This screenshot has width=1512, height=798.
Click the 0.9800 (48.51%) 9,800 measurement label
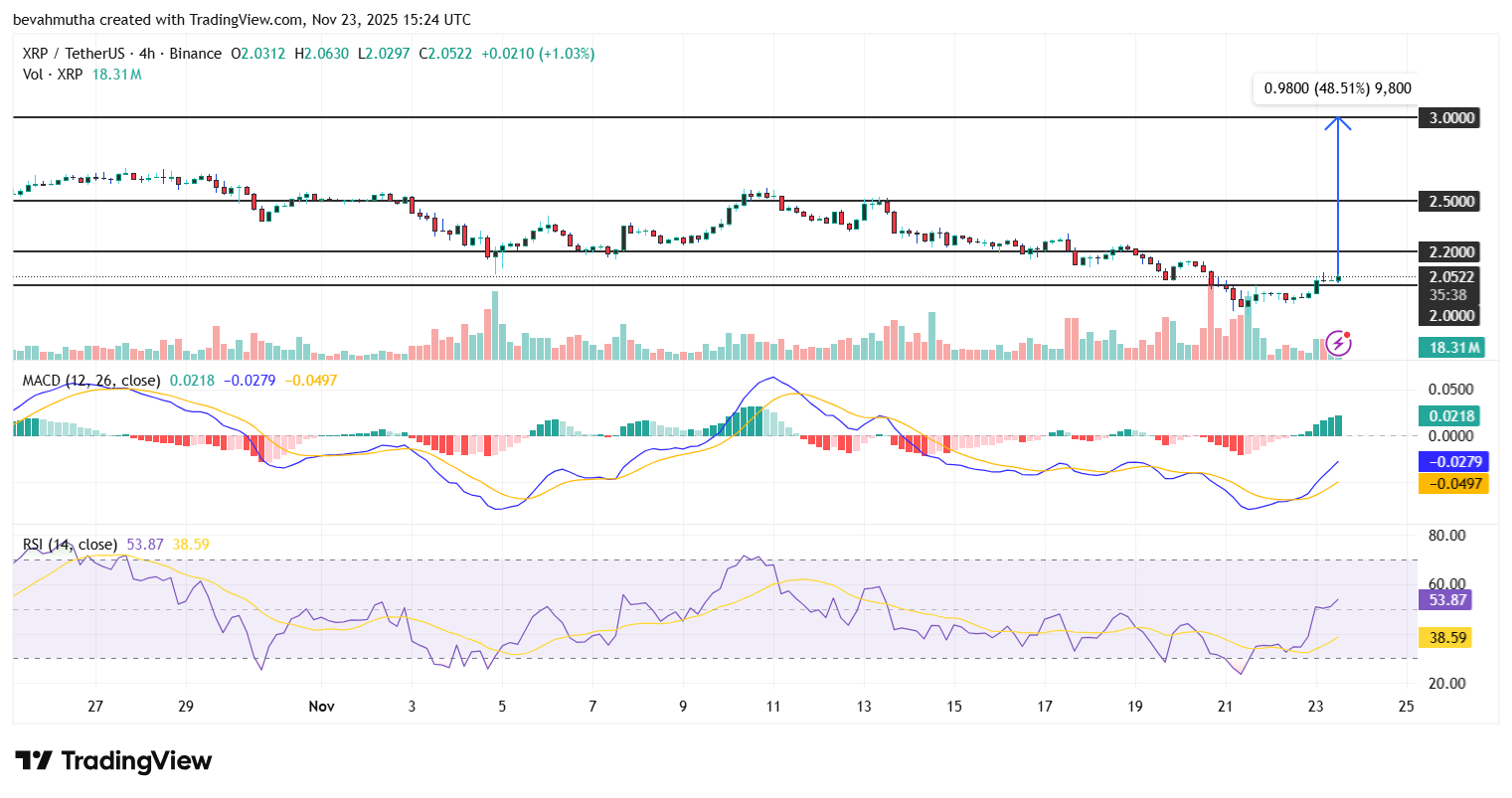1336,87
